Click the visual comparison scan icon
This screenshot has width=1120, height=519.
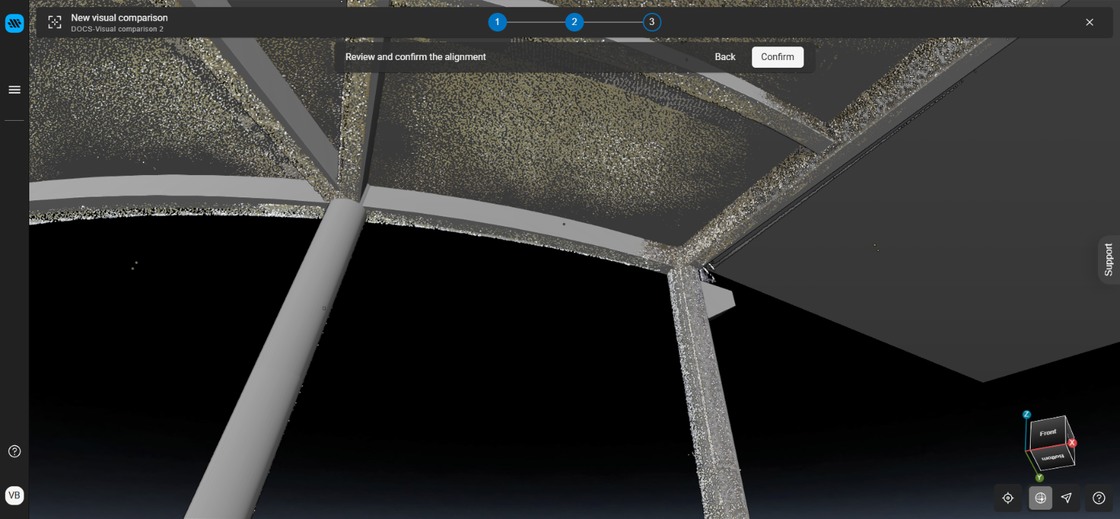(x=55, y=22)
